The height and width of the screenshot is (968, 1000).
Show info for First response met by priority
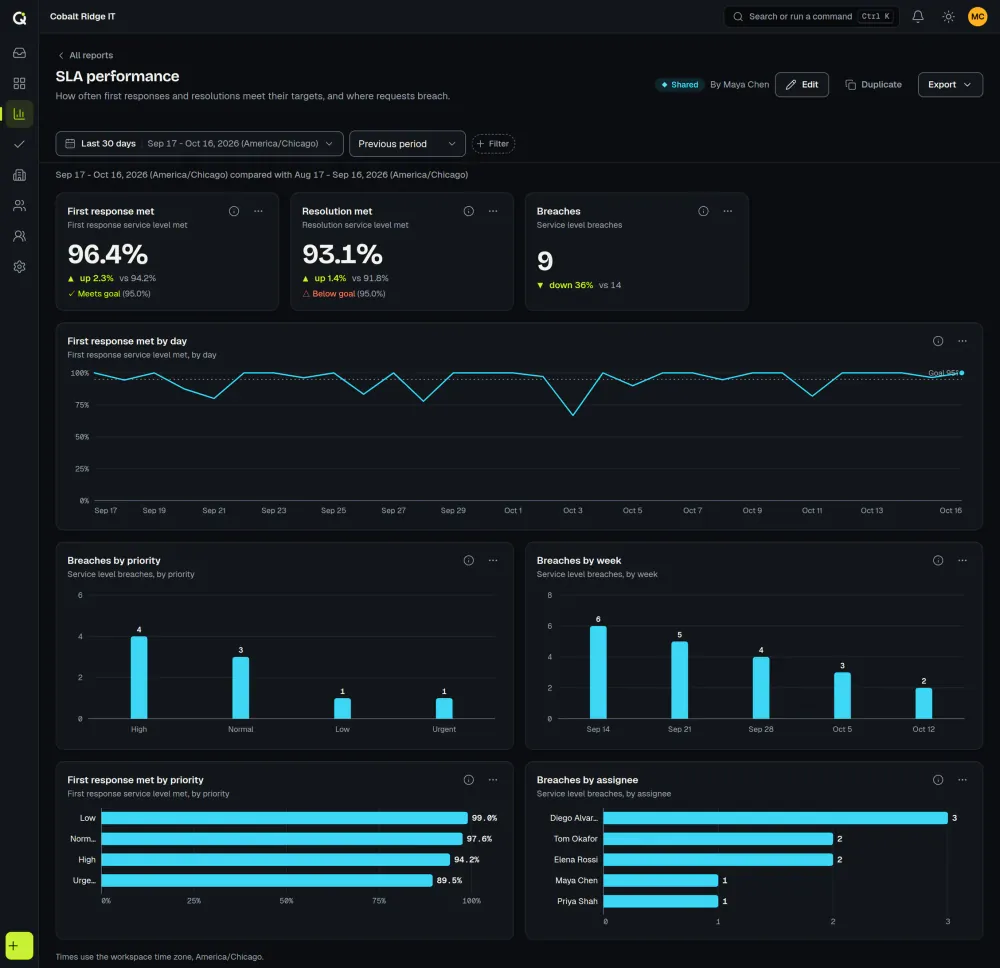[x=469, y=780]
